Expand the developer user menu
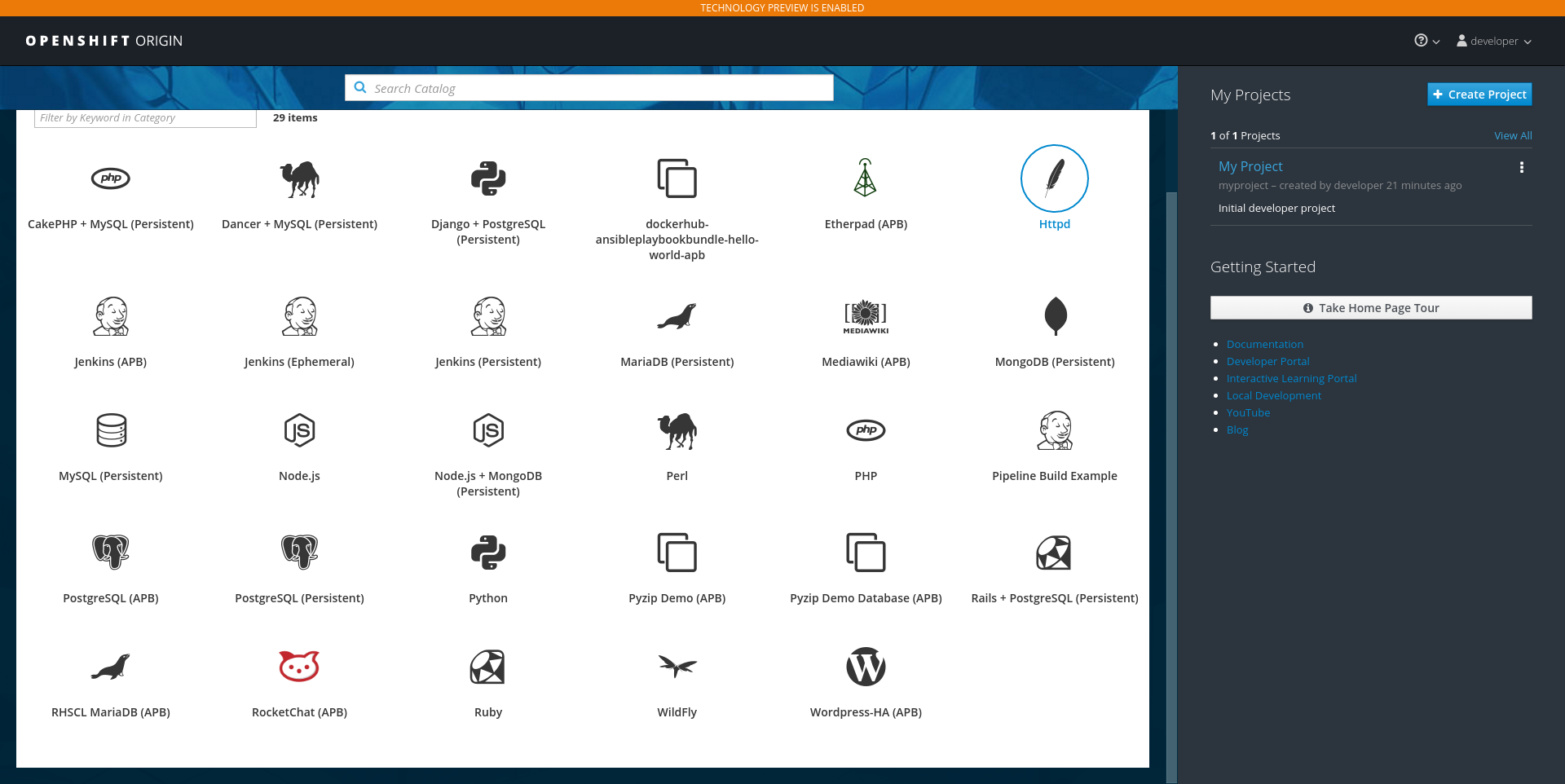The image size is (1565, 784). click(x=1494, y=41)
